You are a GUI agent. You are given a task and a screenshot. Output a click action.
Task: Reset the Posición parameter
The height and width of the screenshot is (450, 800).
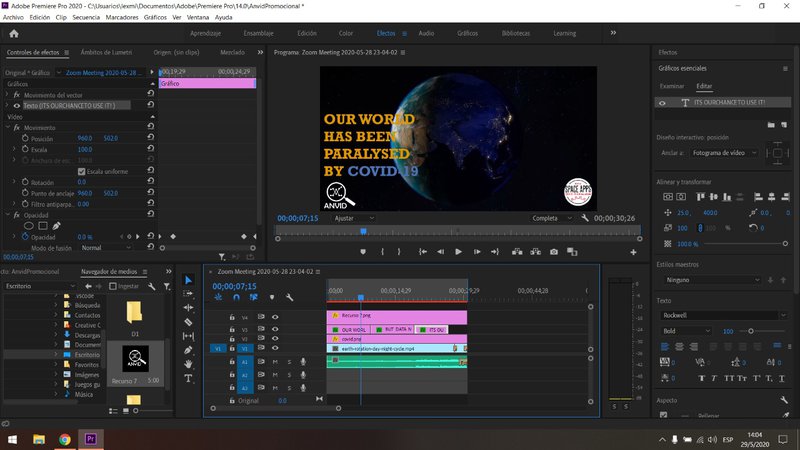pyautogui.click(x=151, y=138)
